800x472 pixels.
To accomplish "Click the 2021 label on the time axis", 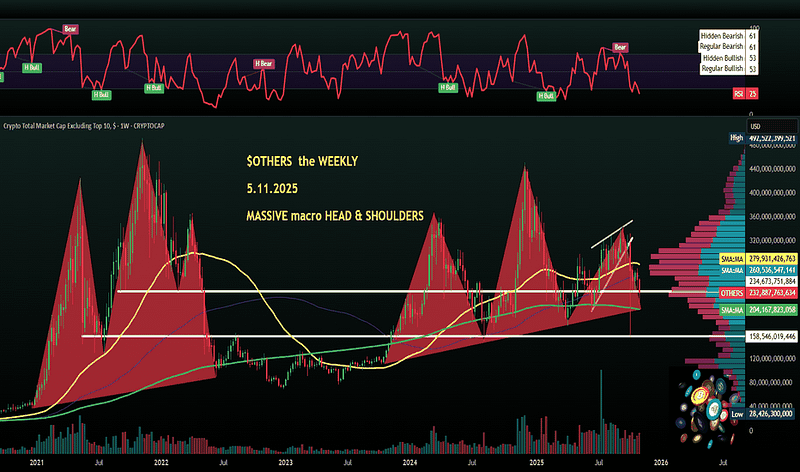I will (37, 463).
